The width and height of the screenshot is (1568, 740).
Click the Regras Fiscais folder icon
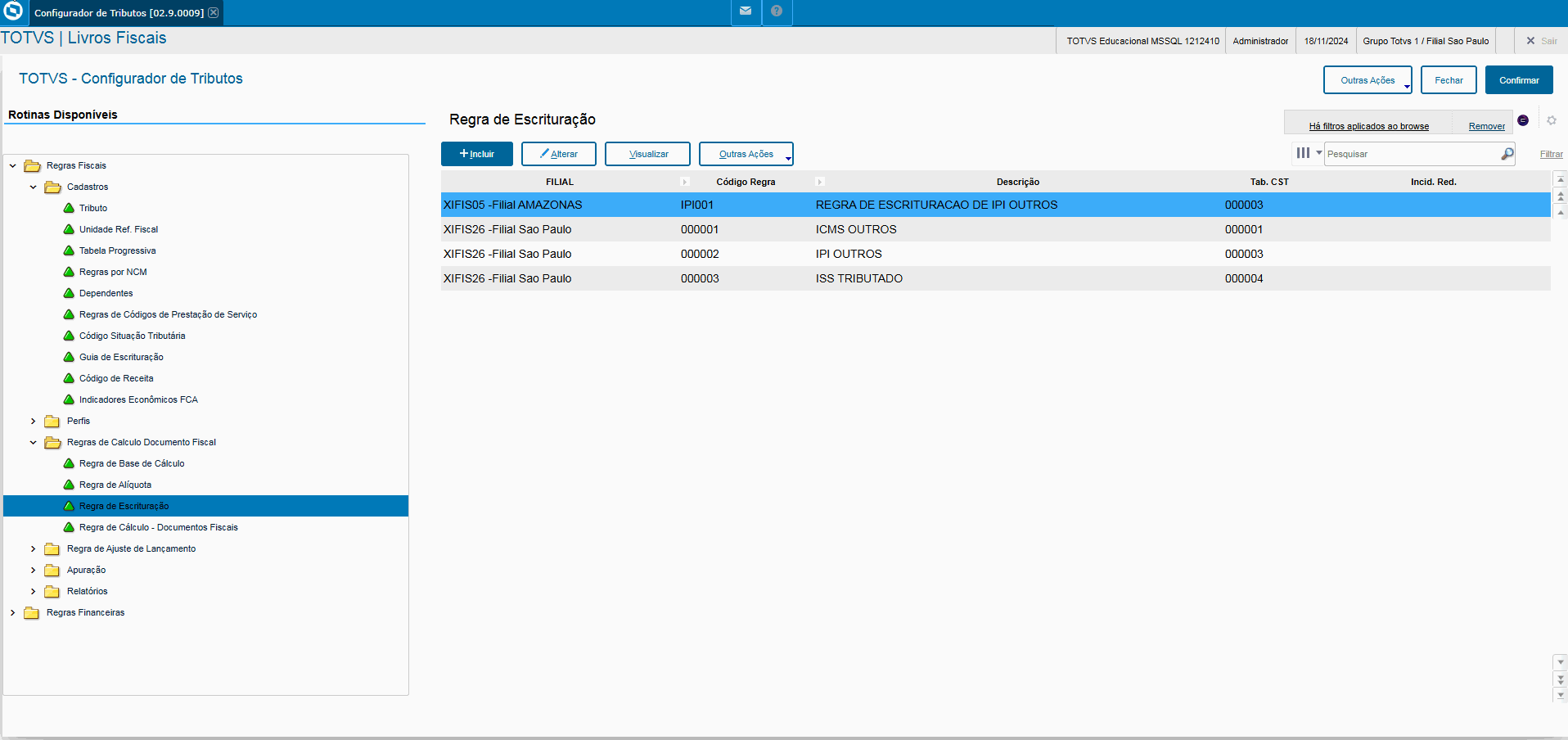pos(32,166)
